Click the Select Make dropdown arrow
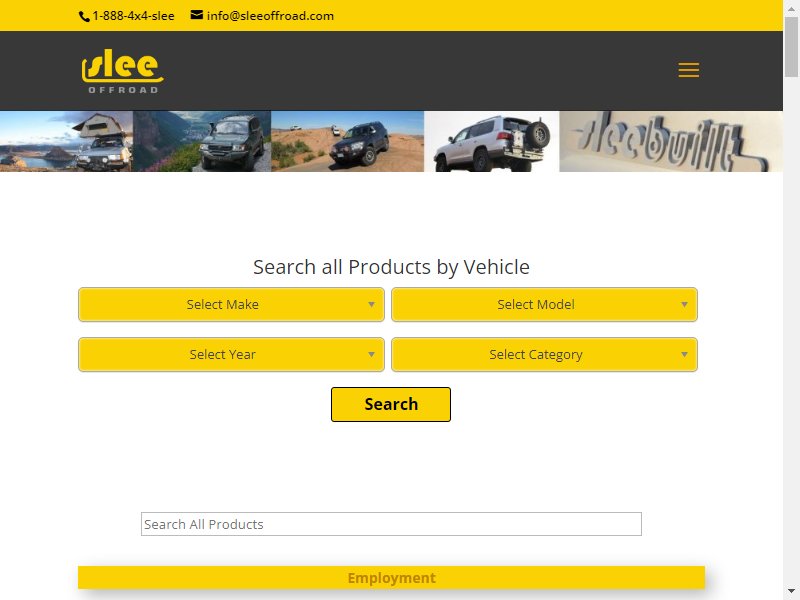The height and width of the screenshot is (600, 800). 371,305
